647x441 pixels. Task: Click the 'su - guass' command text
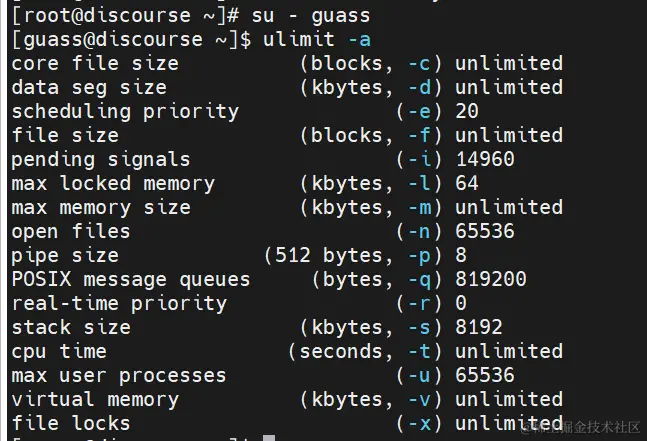(x=310, y=16)
